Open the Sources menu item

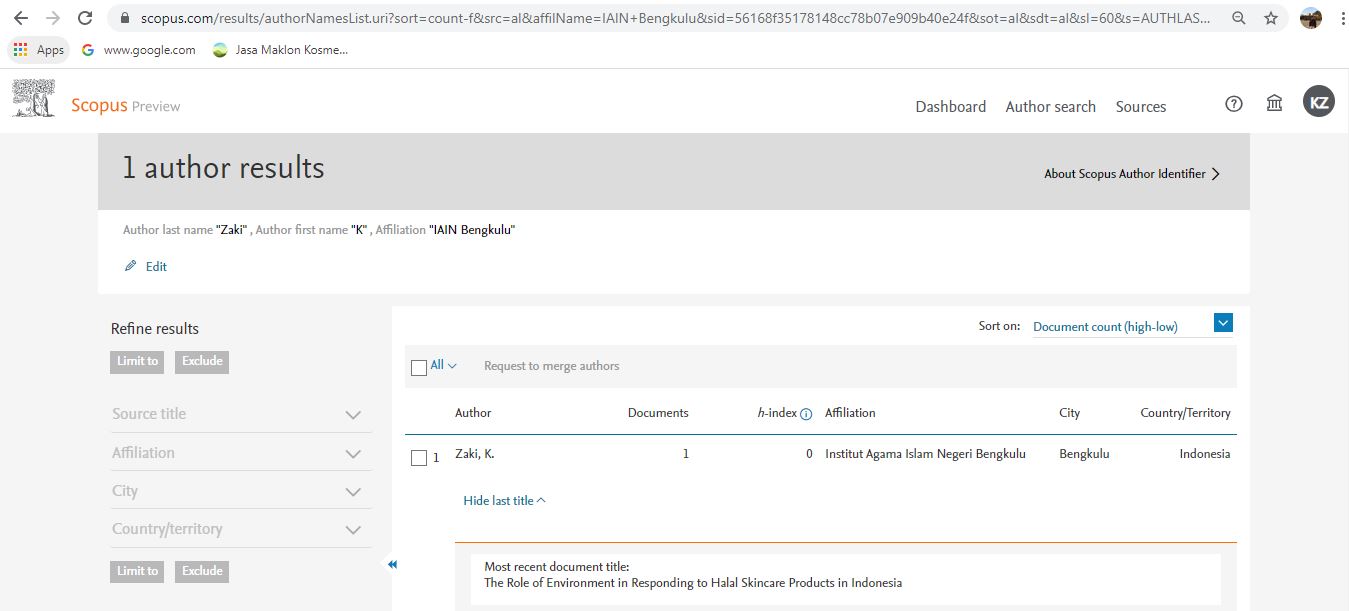pyautogui.click(x=1140, y=107)
